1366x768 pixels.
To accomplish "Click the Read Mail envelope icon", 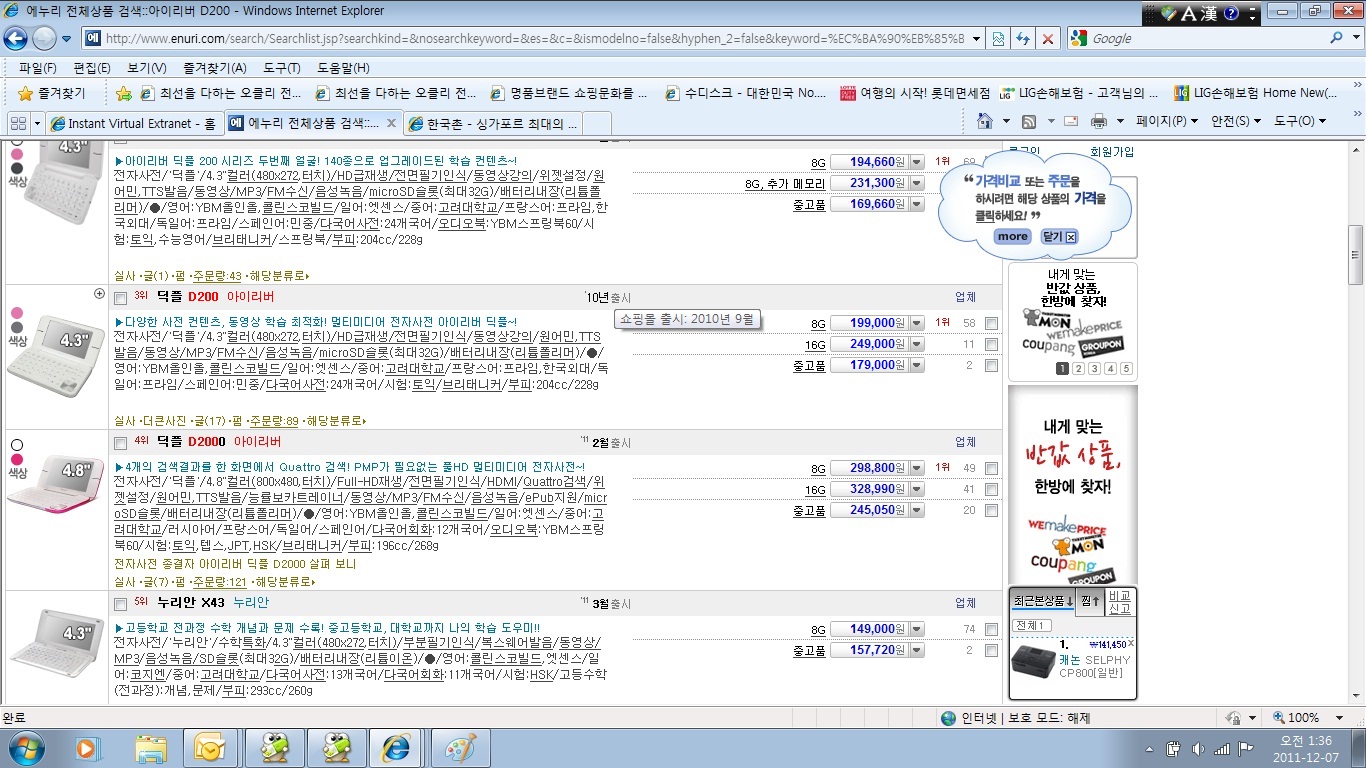I will point(1070,121).
